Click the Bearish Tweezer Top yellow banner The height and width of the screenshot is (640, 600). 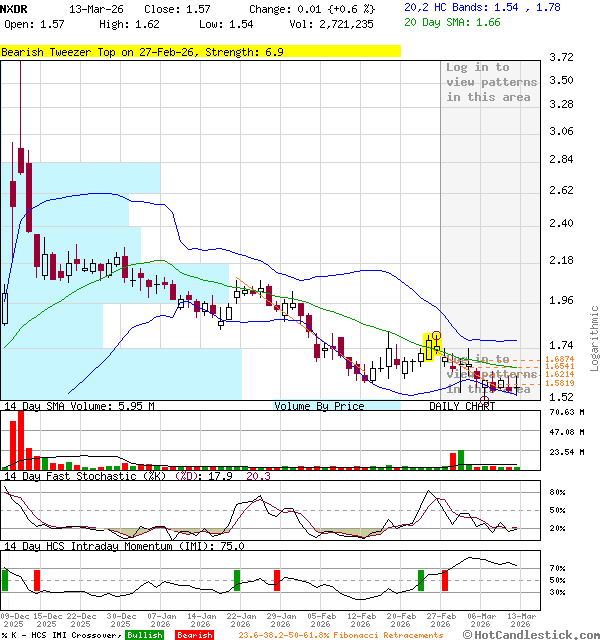pos(200,50)
